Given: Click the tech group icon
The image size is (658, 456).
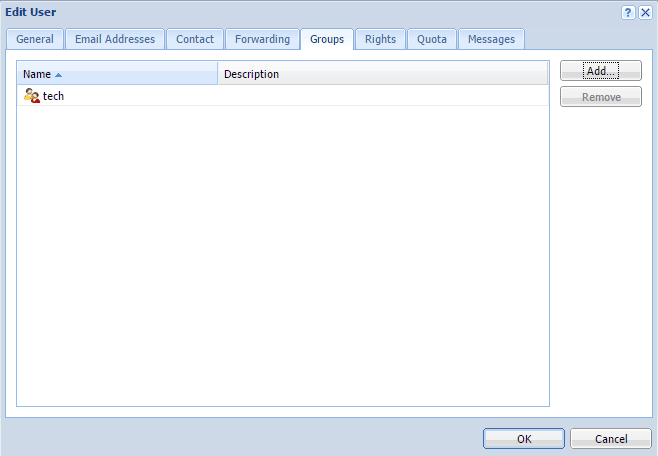Looking at the screenshot, I should coord(32,96).
